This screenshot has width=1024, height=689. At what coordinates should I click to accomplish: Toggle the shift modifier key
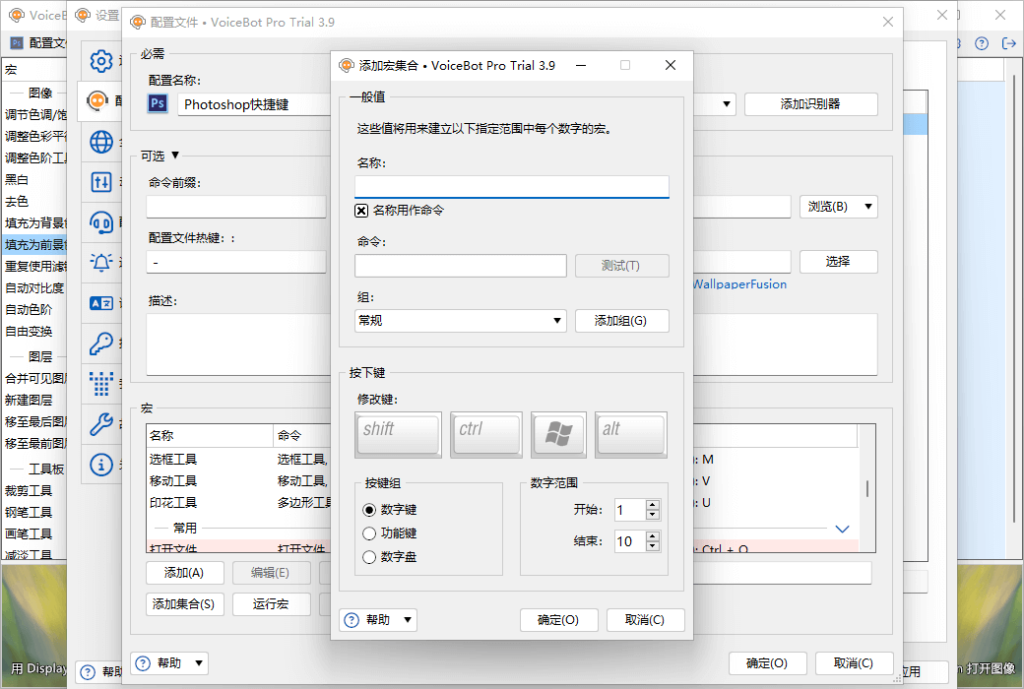pyautogui.click(x=398, y=434)
